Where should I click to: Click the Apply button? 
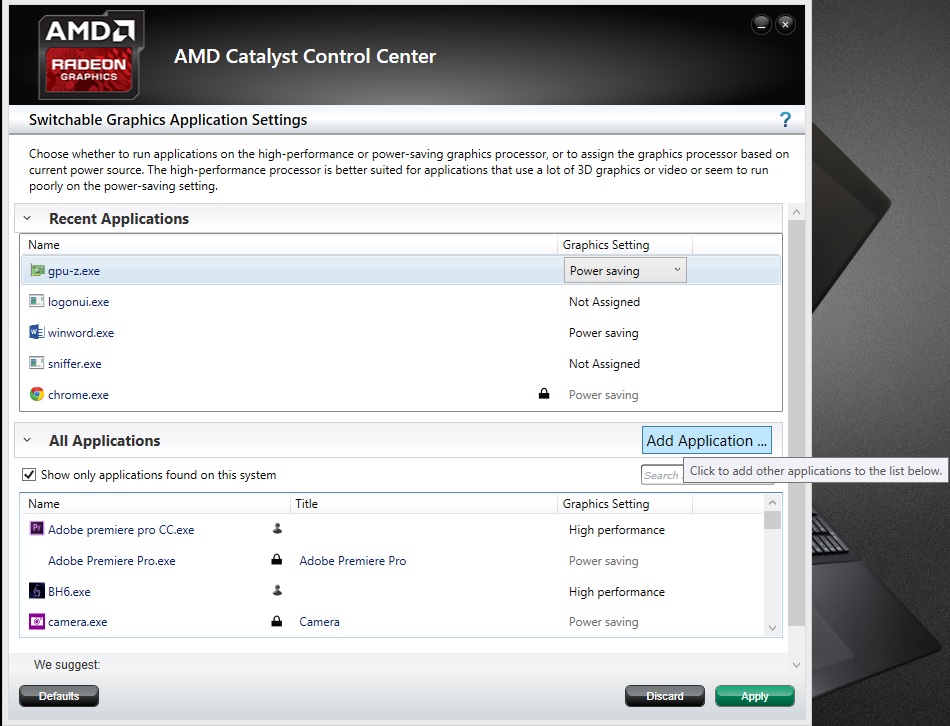[754, 696]
